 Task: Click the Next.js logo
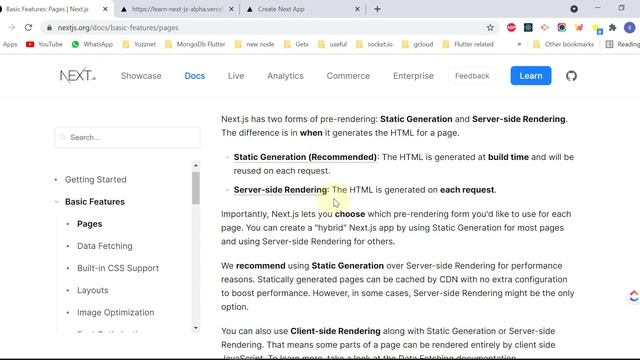78,76
